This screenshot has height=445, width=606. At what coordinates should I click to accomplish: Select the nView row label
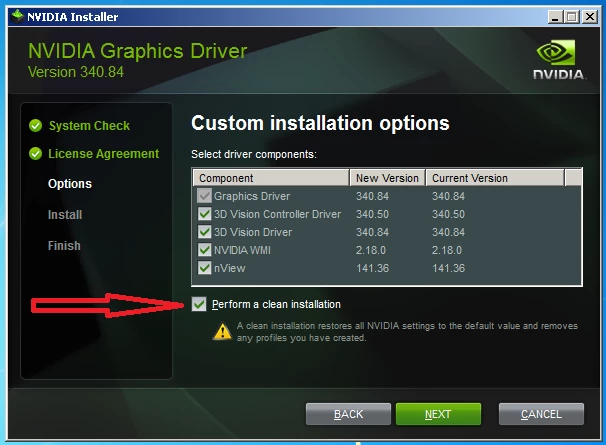[230, 268]
